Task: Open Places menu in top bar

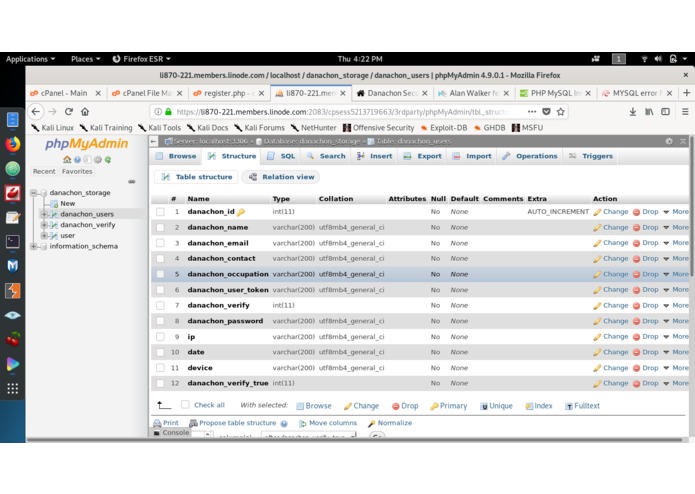Action: pos(86,59)
